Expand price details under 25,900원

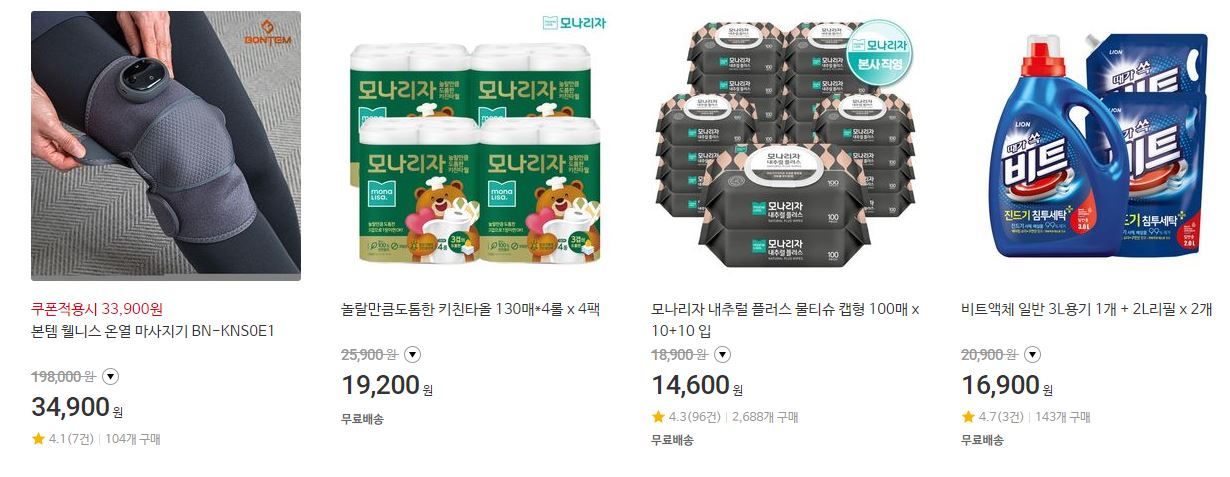(412, 354)
